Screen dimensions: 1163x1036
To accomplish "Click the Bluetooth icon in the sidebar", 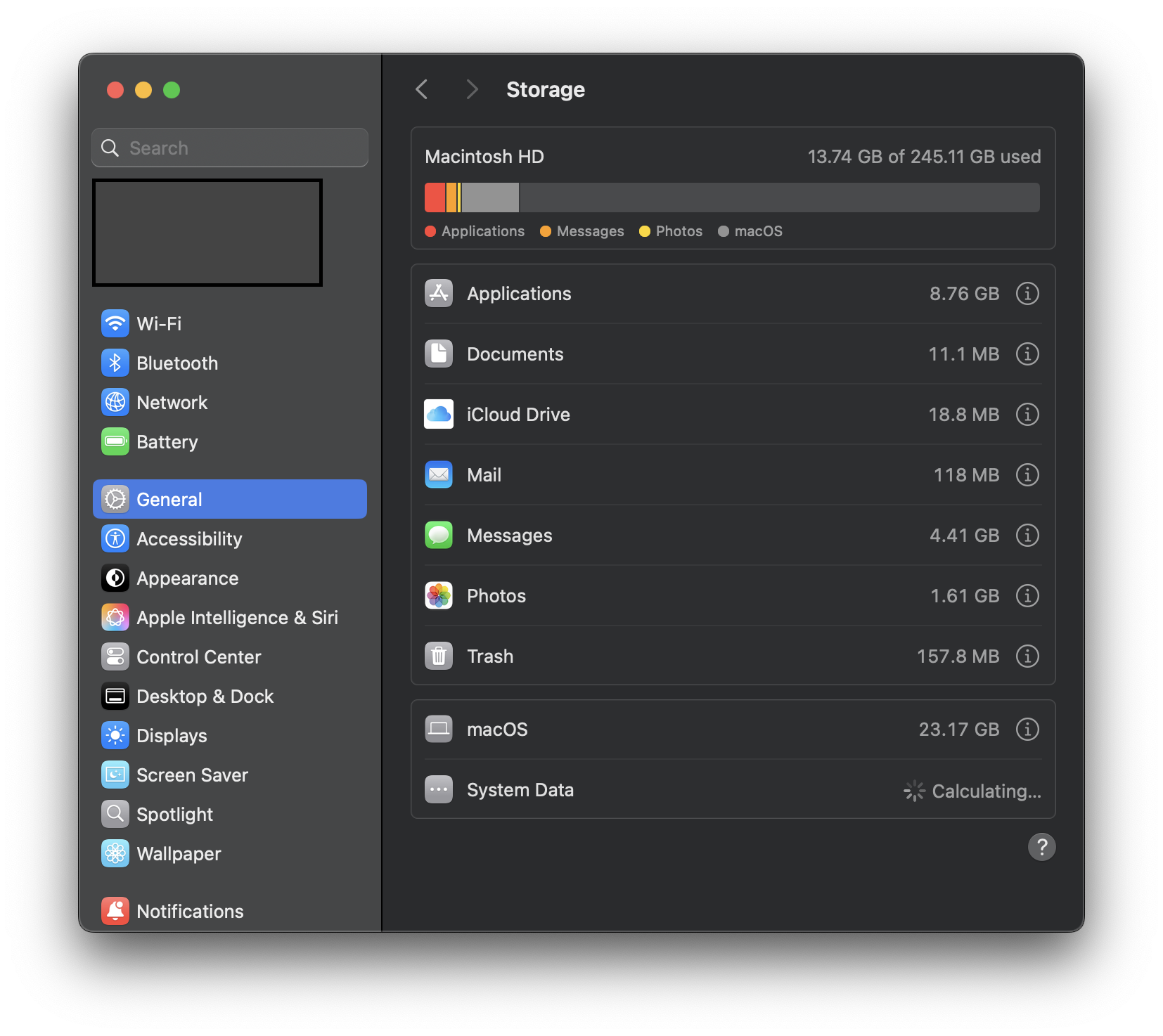I will coord(115,363).
